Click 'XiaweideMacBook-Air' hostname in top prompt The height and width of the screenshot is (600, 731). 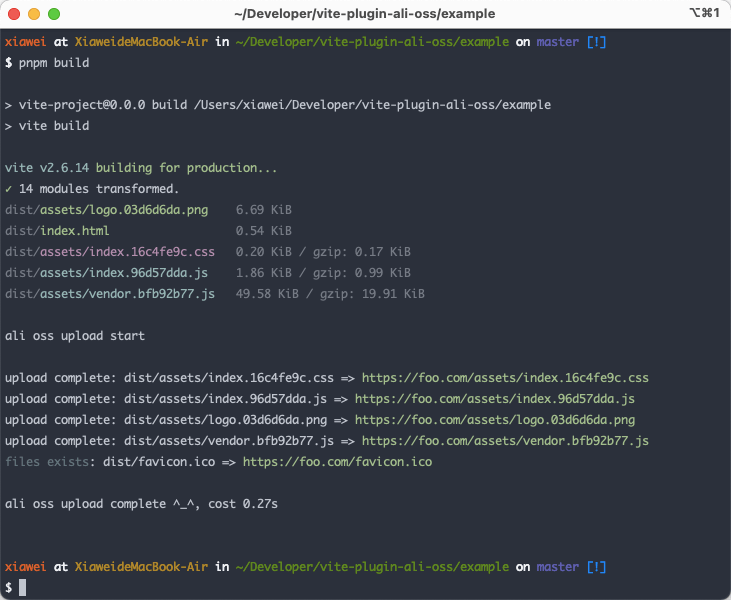141,42
